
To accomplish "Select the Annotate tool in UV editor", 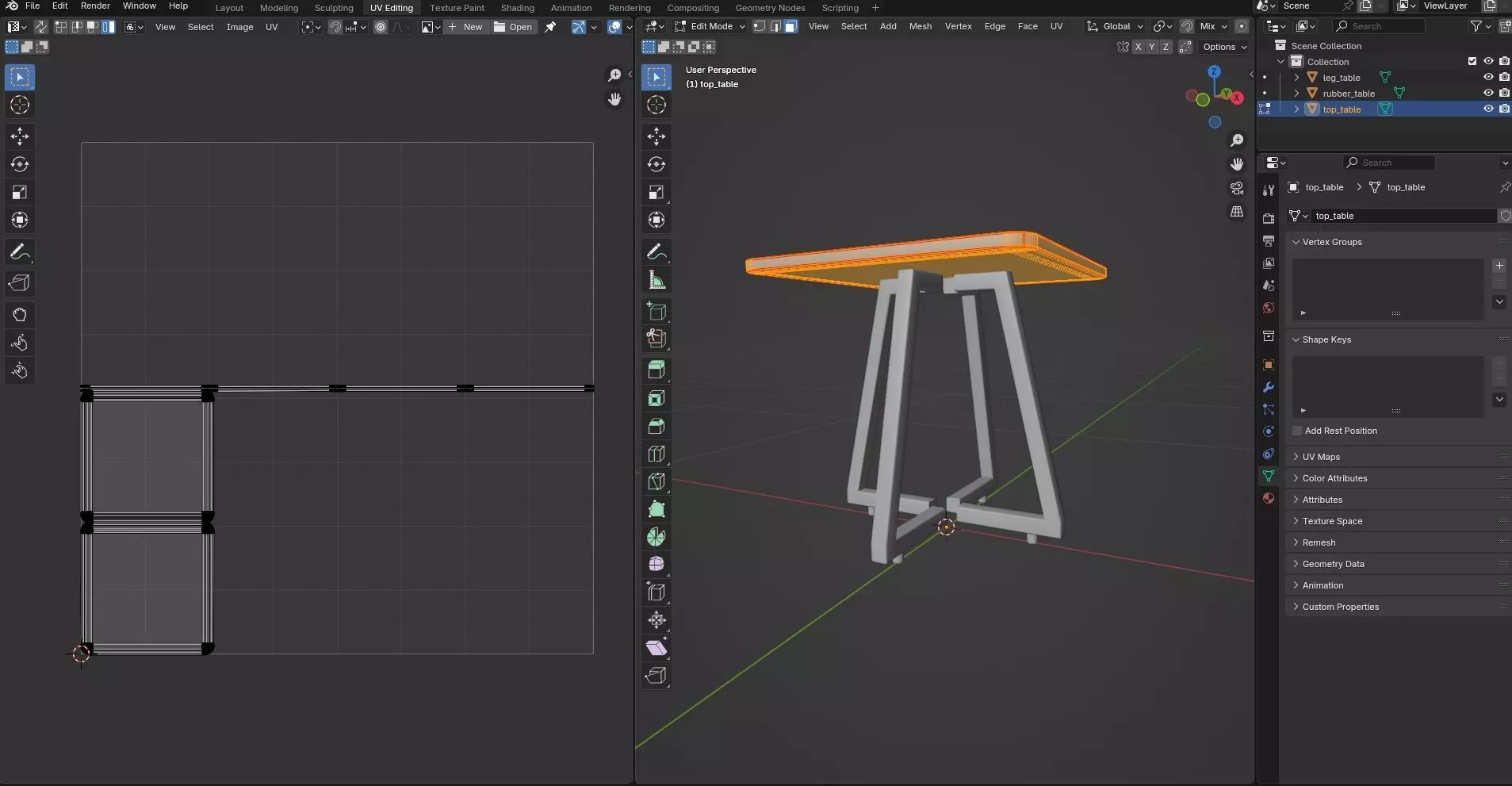I will (20, 252).
